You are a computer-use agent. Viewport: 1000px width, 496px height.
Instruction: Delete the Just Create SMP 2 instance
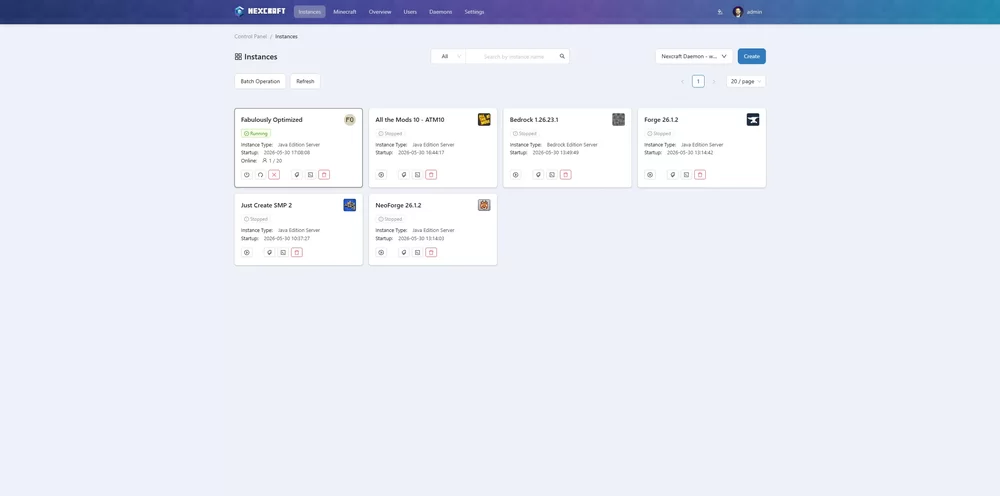[x=297, y=252]
